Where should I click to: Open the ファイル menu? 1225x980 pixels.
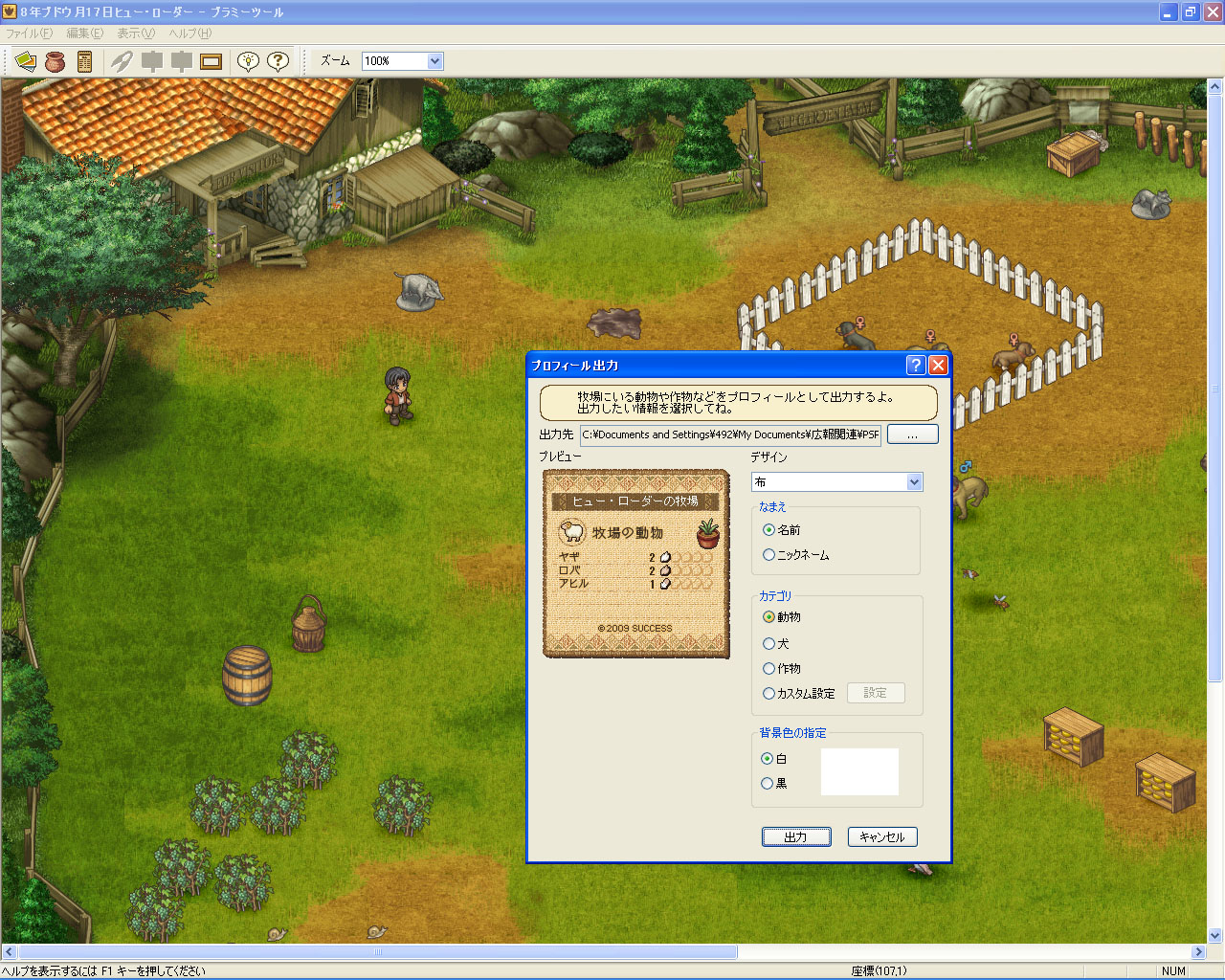pos(29,33)
